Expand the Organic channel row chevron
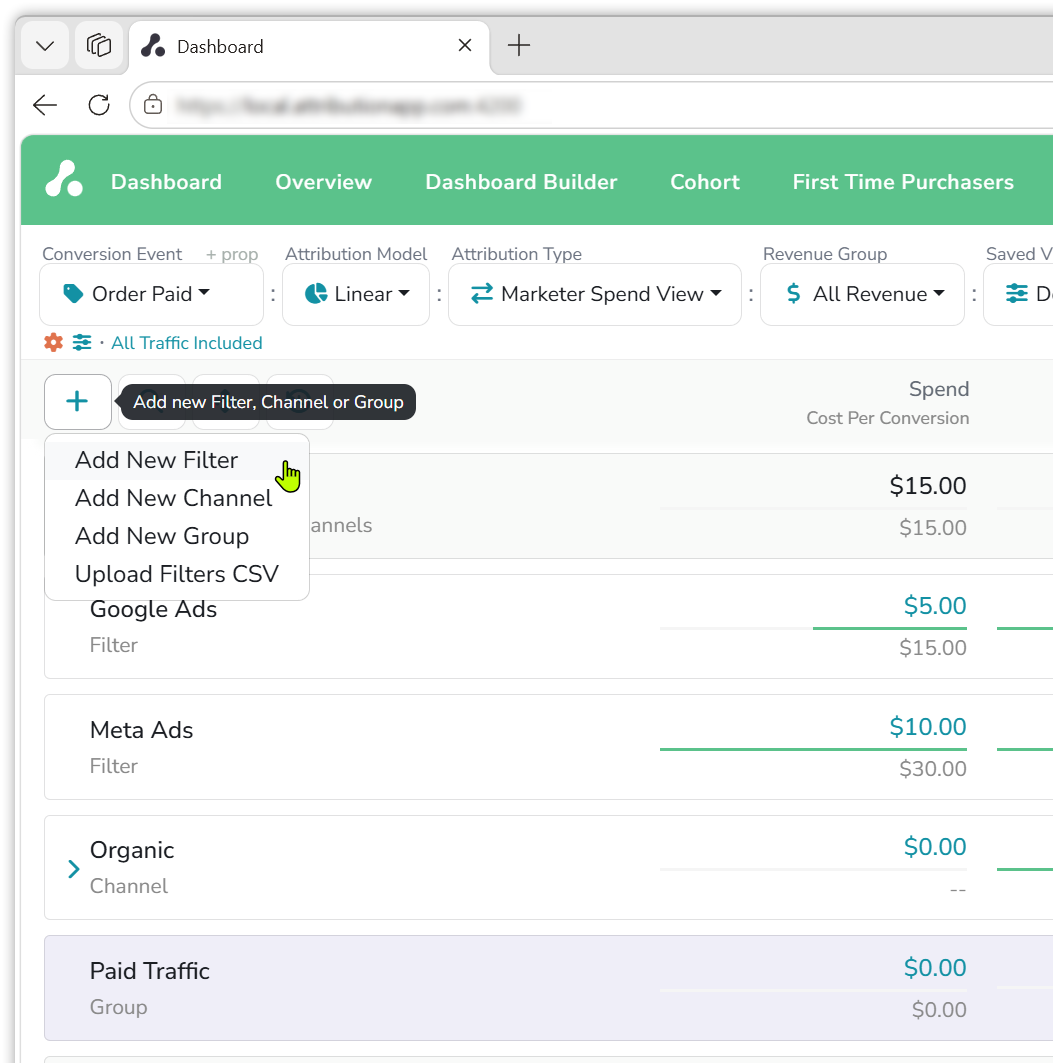 point(74,868)
